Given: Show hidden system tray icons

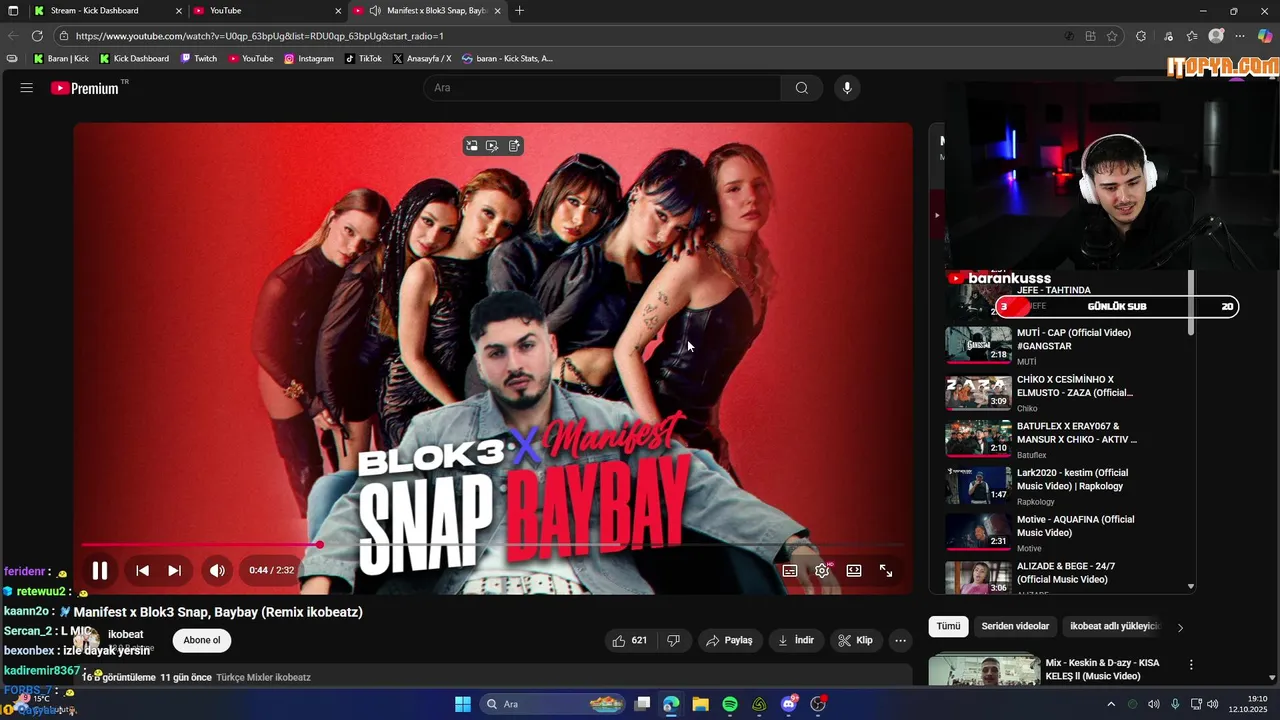Looking at the screenshot, I should (x=1113, y=704).
